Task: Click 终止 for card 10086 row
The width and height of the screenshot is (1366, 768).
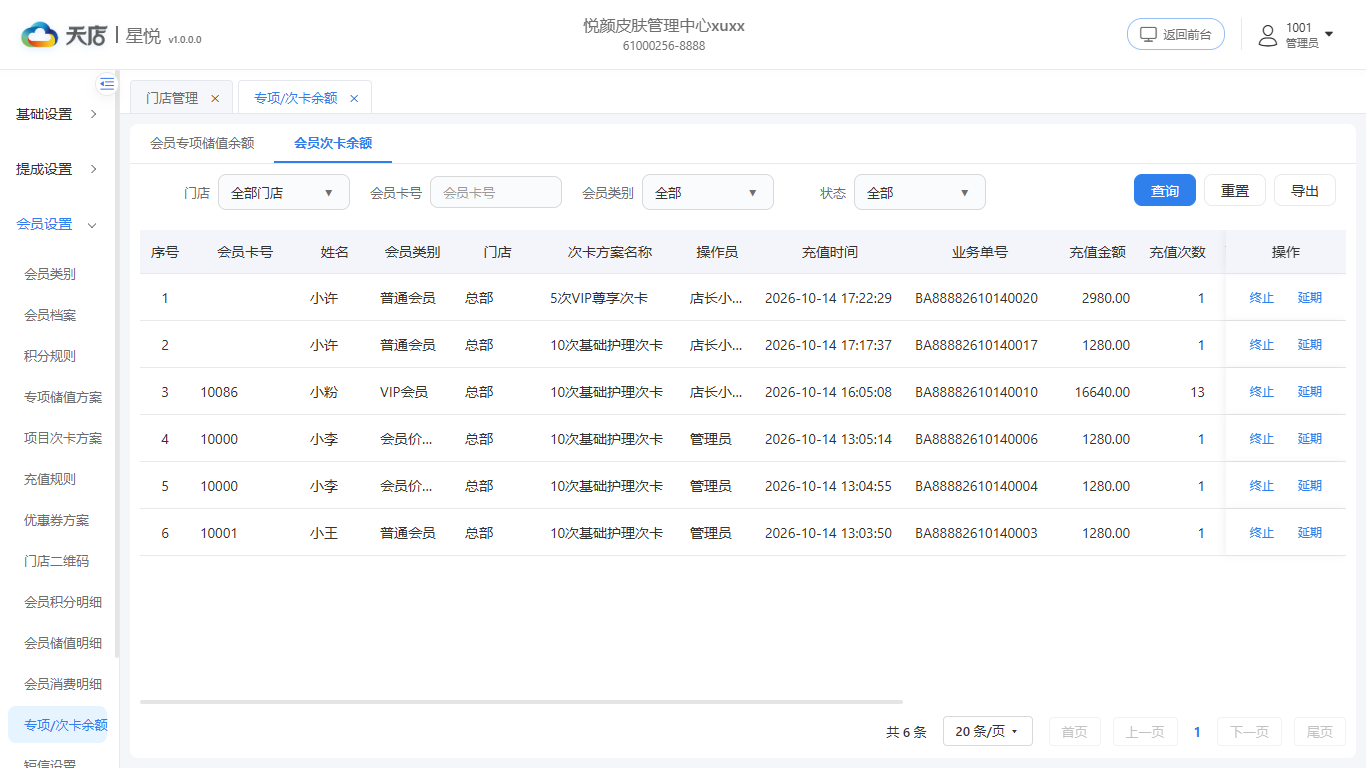Action: (1262, 392)
